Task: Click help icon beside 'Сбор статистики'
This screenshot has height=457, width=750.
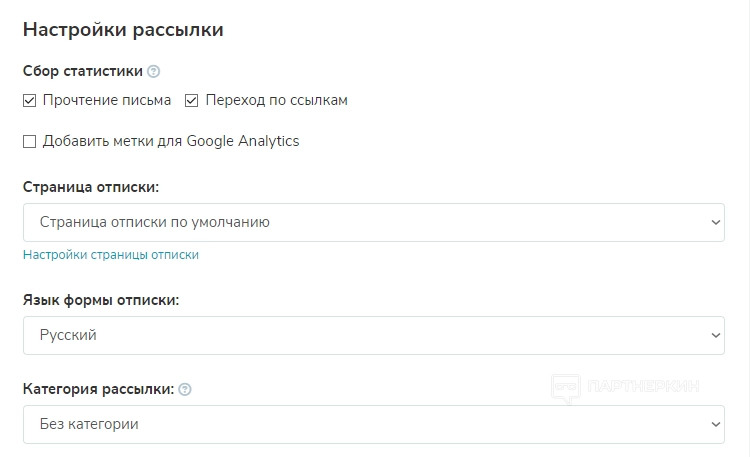Action: click(153, 72)
